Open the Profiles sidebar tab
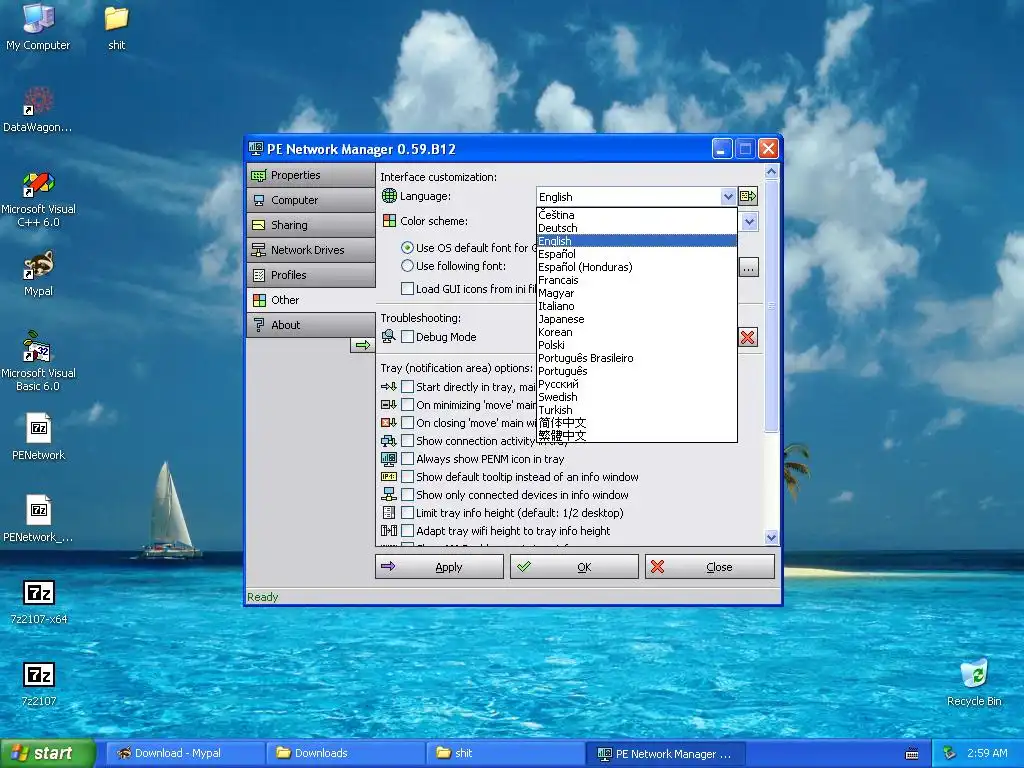 click(x=311, y=275)
